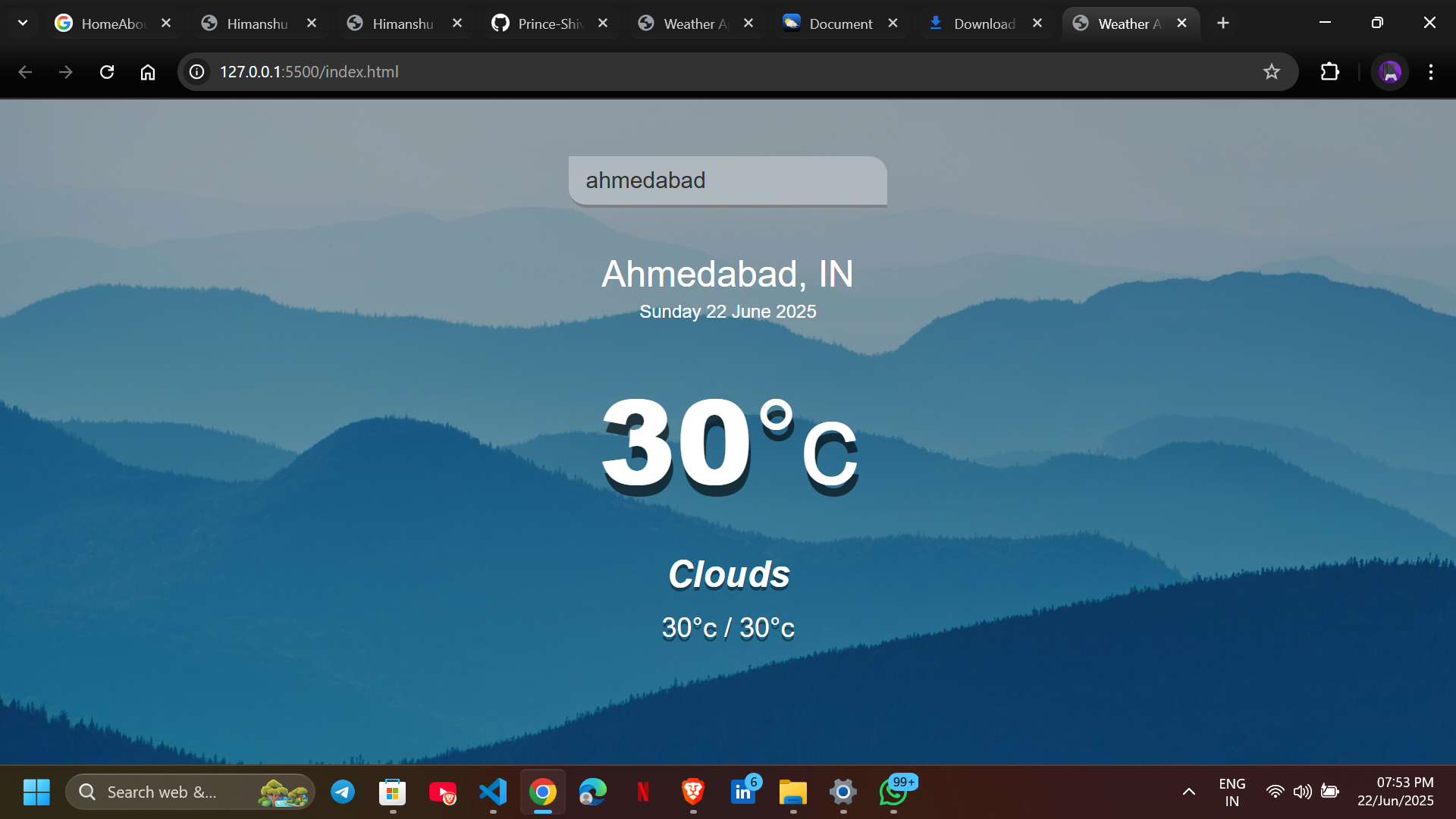Screen dimensions: 1456x819
Task: Bookmark this page with the star
Action: coord(1272,72)
